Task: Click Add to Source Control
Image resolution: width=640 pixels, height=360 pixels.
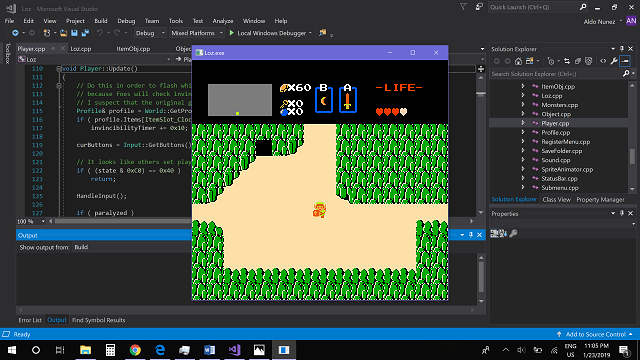Action: pyautogui.click(x=596, y=334)
